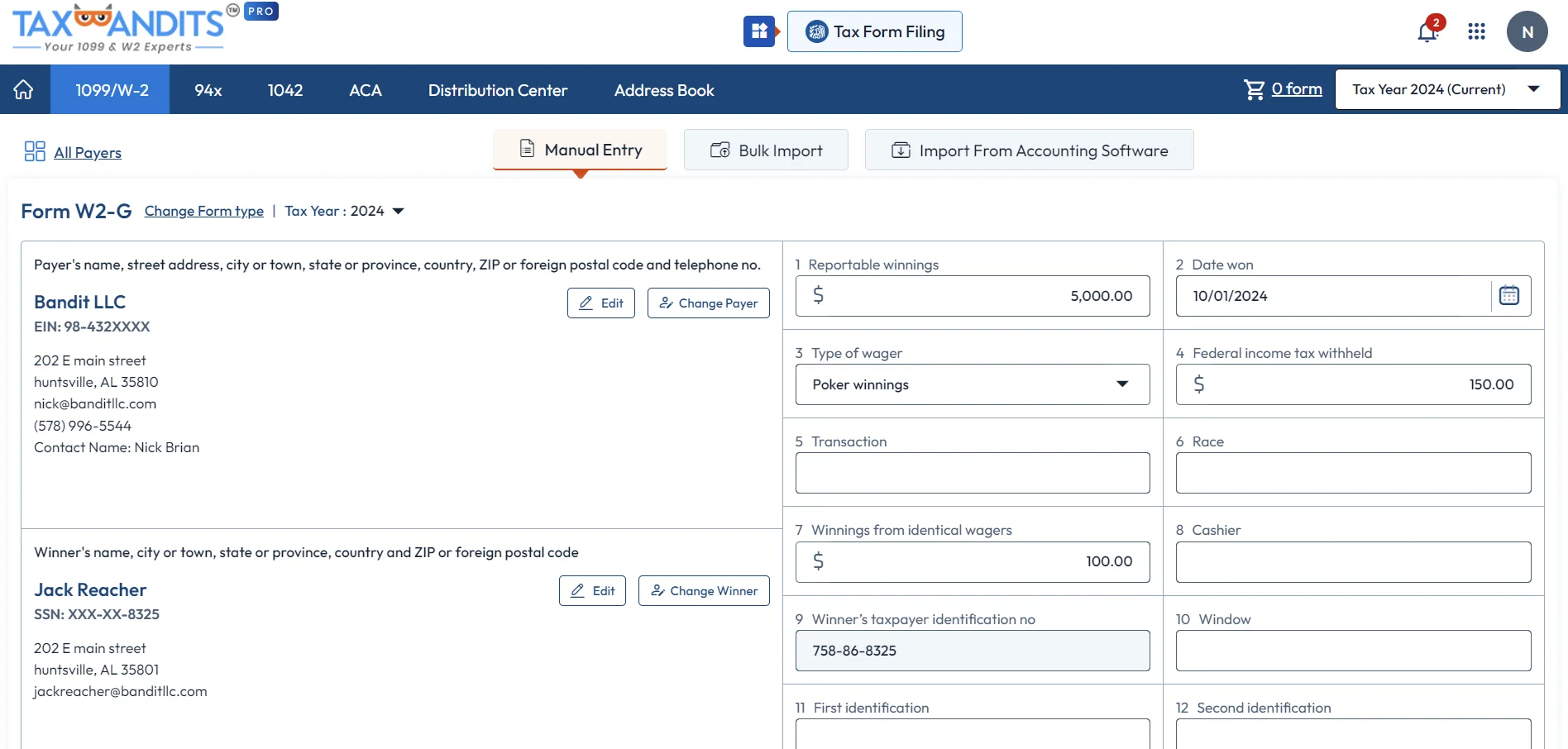Open the ACA menu tab
This screenshot has width=1568, height=749.
click(366, 89)
